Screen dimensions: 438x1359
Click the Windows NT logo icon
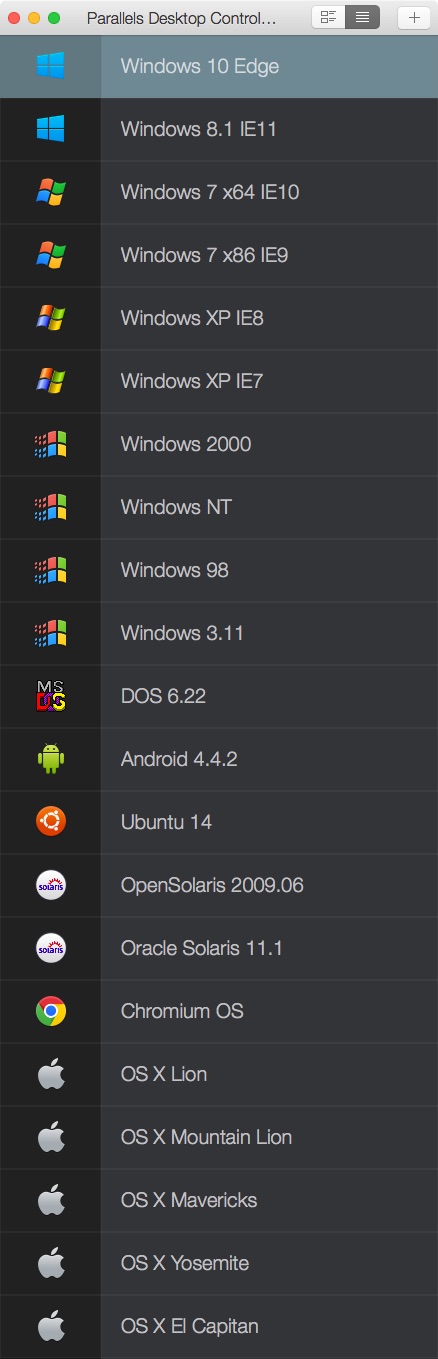[50, 507]
